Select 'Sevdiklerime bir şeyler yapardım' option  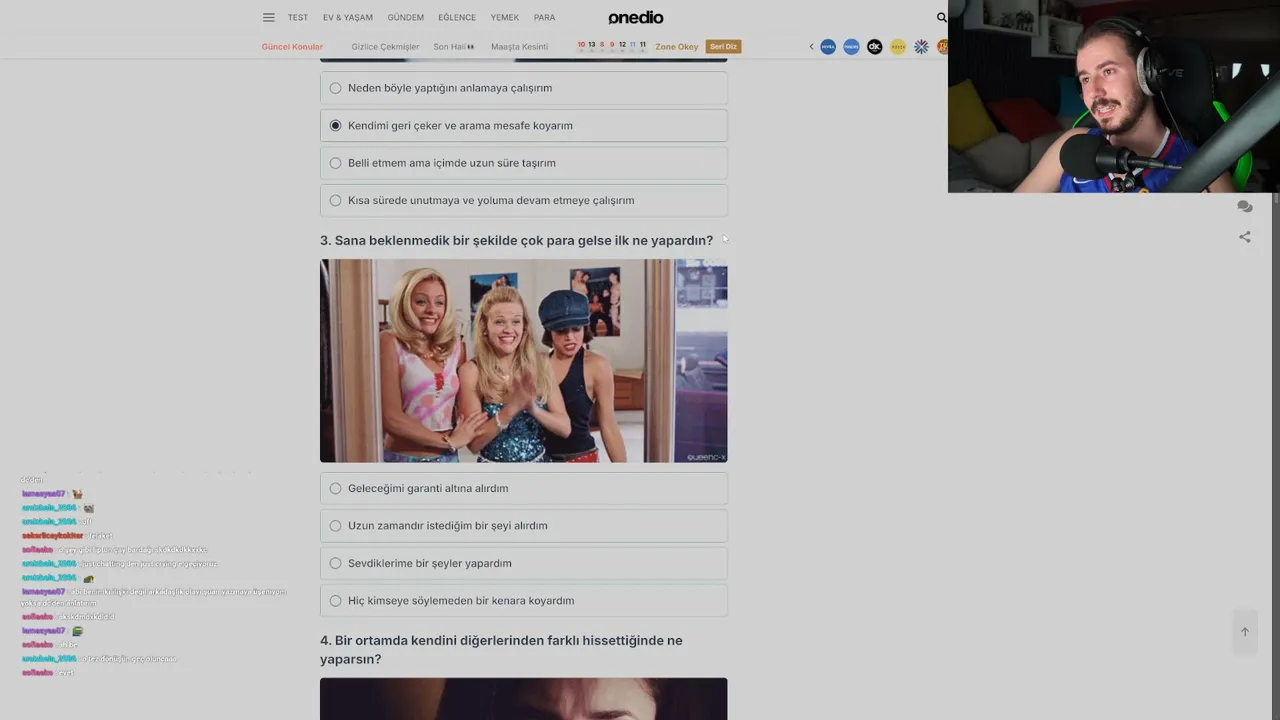(524, 563)
